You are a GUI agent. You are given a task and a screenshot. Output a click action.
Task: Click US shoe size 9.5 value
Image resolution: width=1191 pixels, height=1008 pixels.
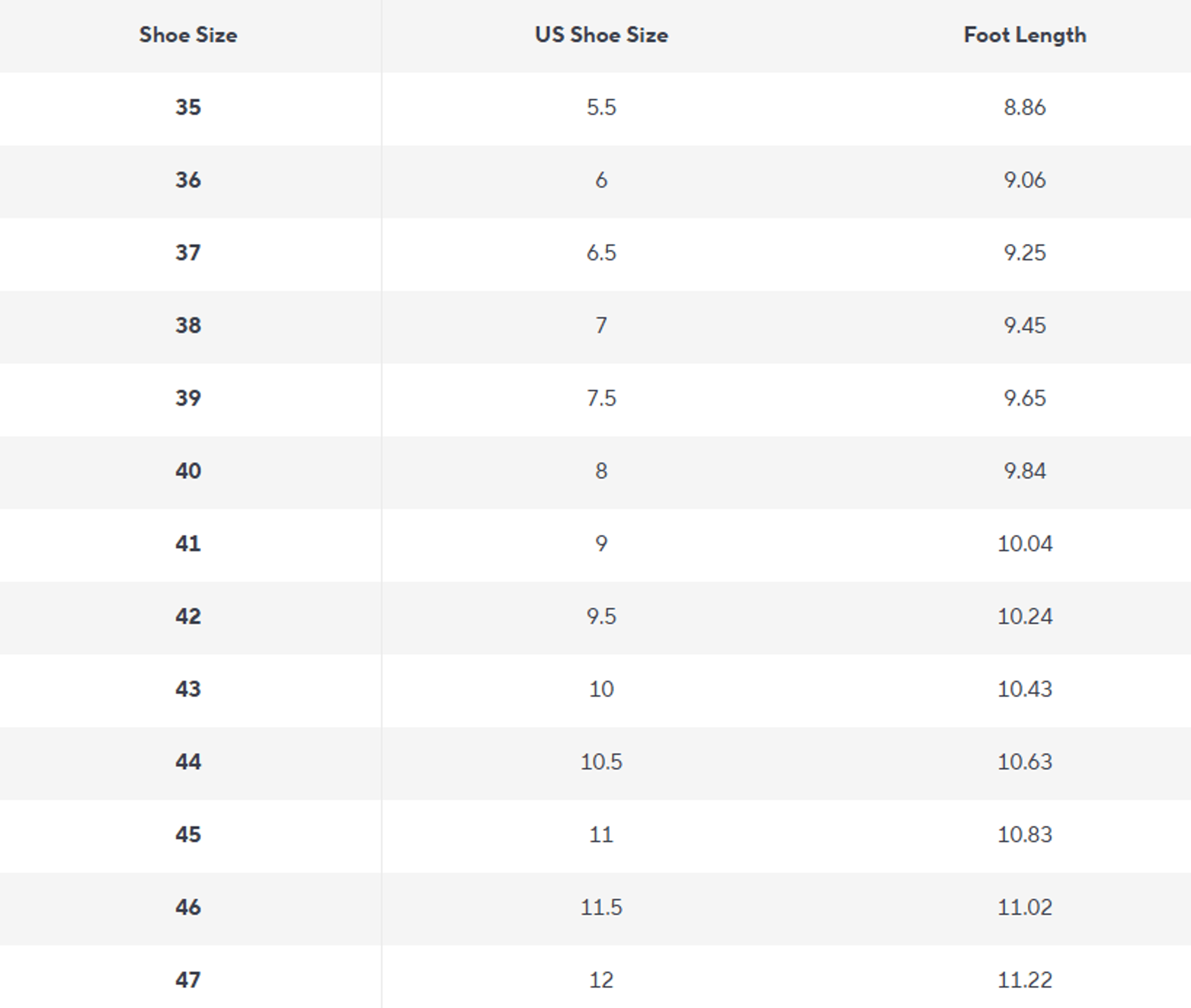pos(601,616)
